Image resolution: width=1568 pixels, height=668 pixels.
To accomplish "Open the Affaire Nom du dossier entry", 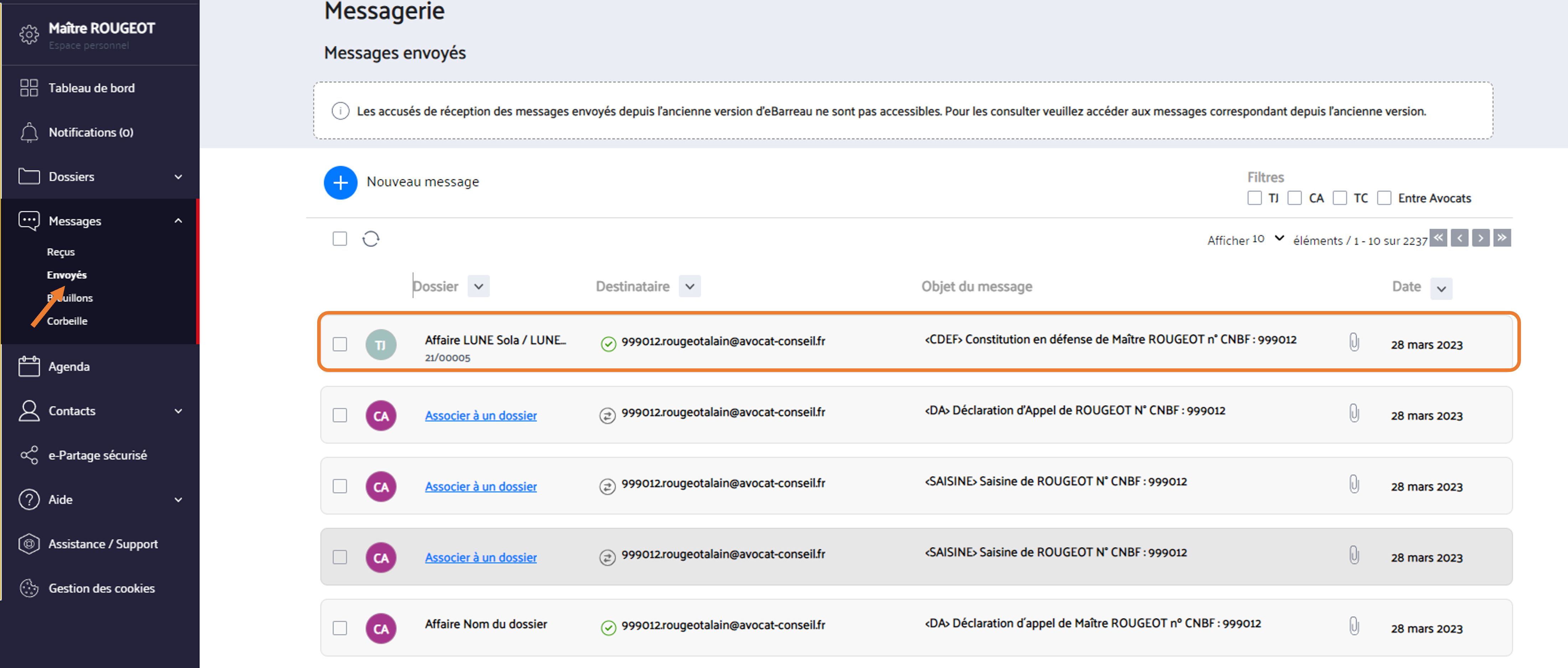I will click(486, 624).
